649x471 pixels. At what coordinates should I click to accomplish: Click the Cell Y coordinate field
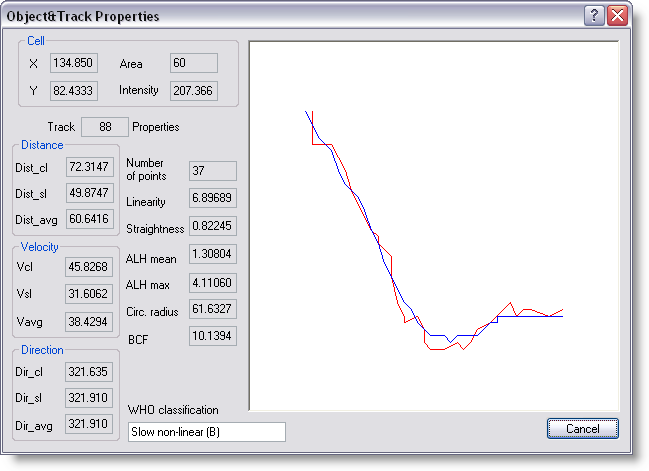[x=74, y=90]
